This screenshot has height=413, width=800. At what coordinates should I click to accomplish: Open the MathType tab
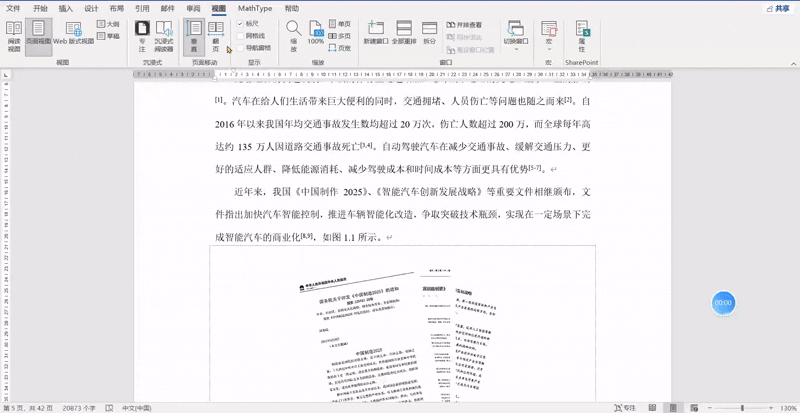tap(255, 9)
